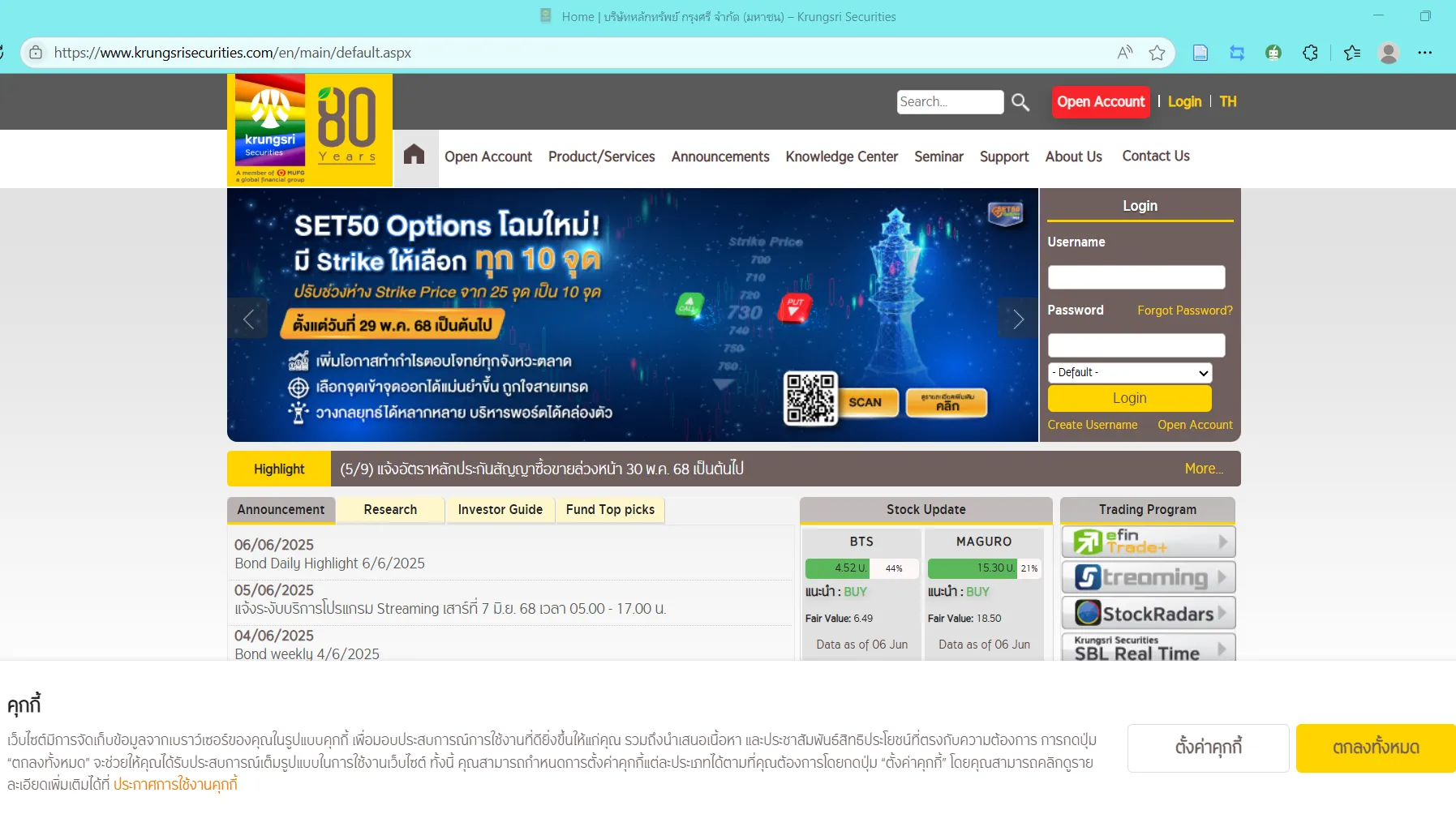This screenshot has width=1456, height=814.
Task: View site information lock icon
Action: 36,53
